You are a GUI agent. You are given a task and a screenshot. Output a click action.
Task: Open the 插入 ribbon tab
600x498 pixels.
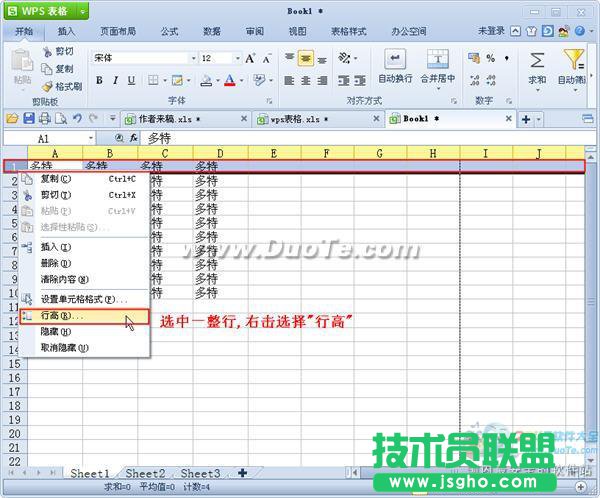tap(66, 31)
